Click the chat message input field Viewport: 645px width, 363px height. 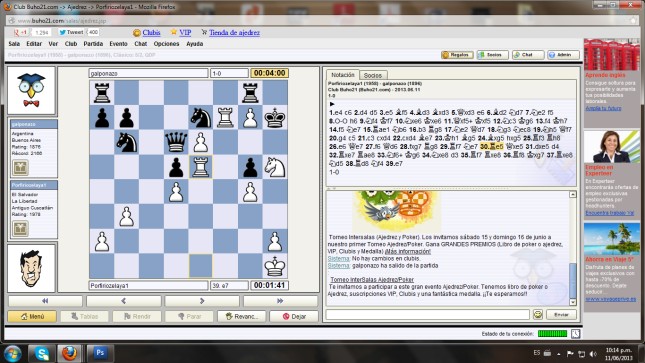click(427, 314)
